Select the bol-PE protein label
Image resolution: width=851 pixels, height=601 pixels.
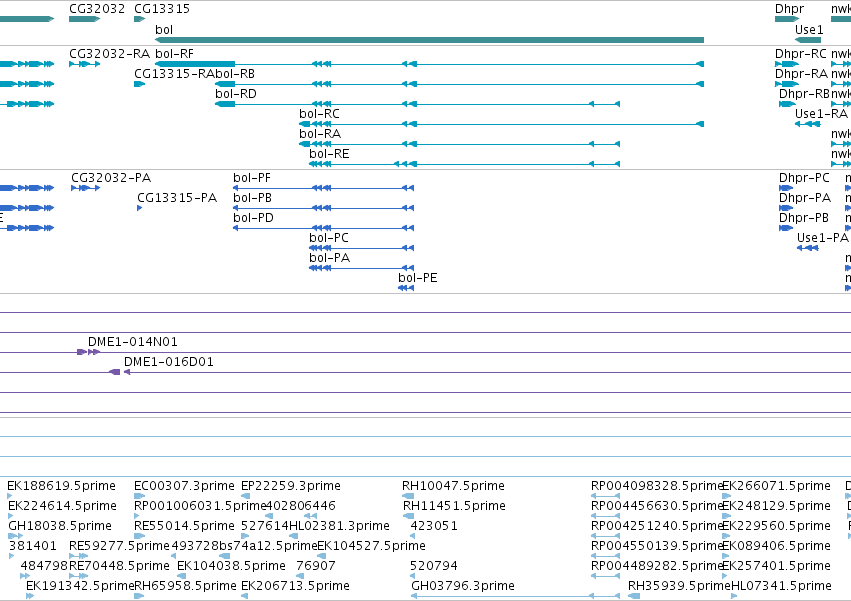(x=417, y=278)
